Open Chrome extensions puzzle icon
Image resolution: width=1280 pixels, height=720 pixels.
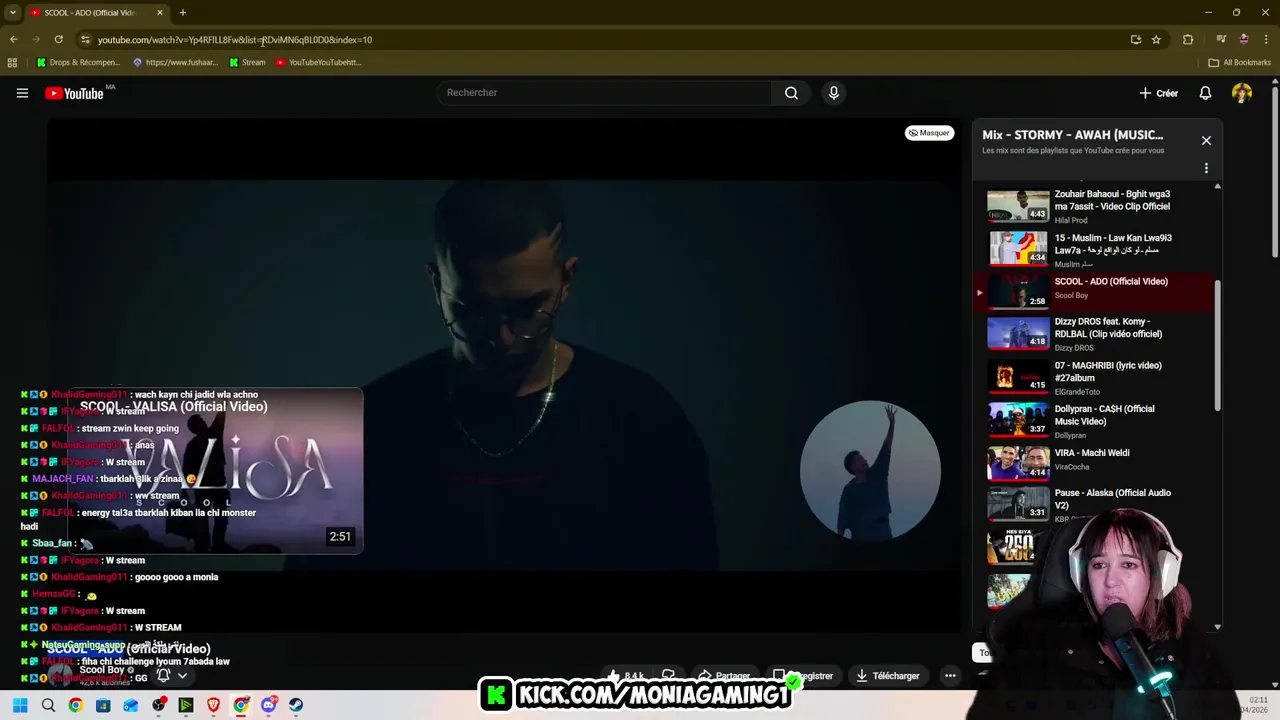(1188, 40)
